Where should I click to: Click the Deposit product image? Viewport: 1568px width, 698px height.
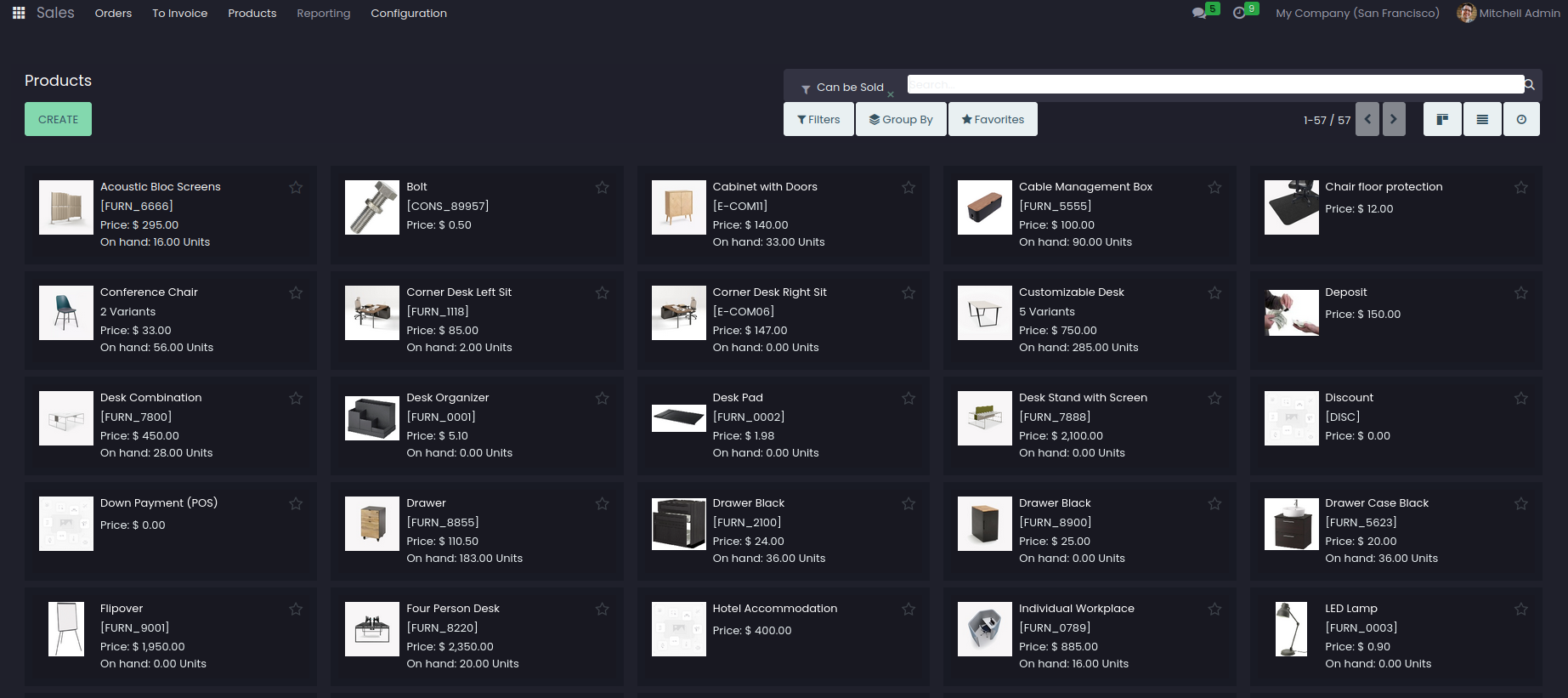coord(1292,313)
